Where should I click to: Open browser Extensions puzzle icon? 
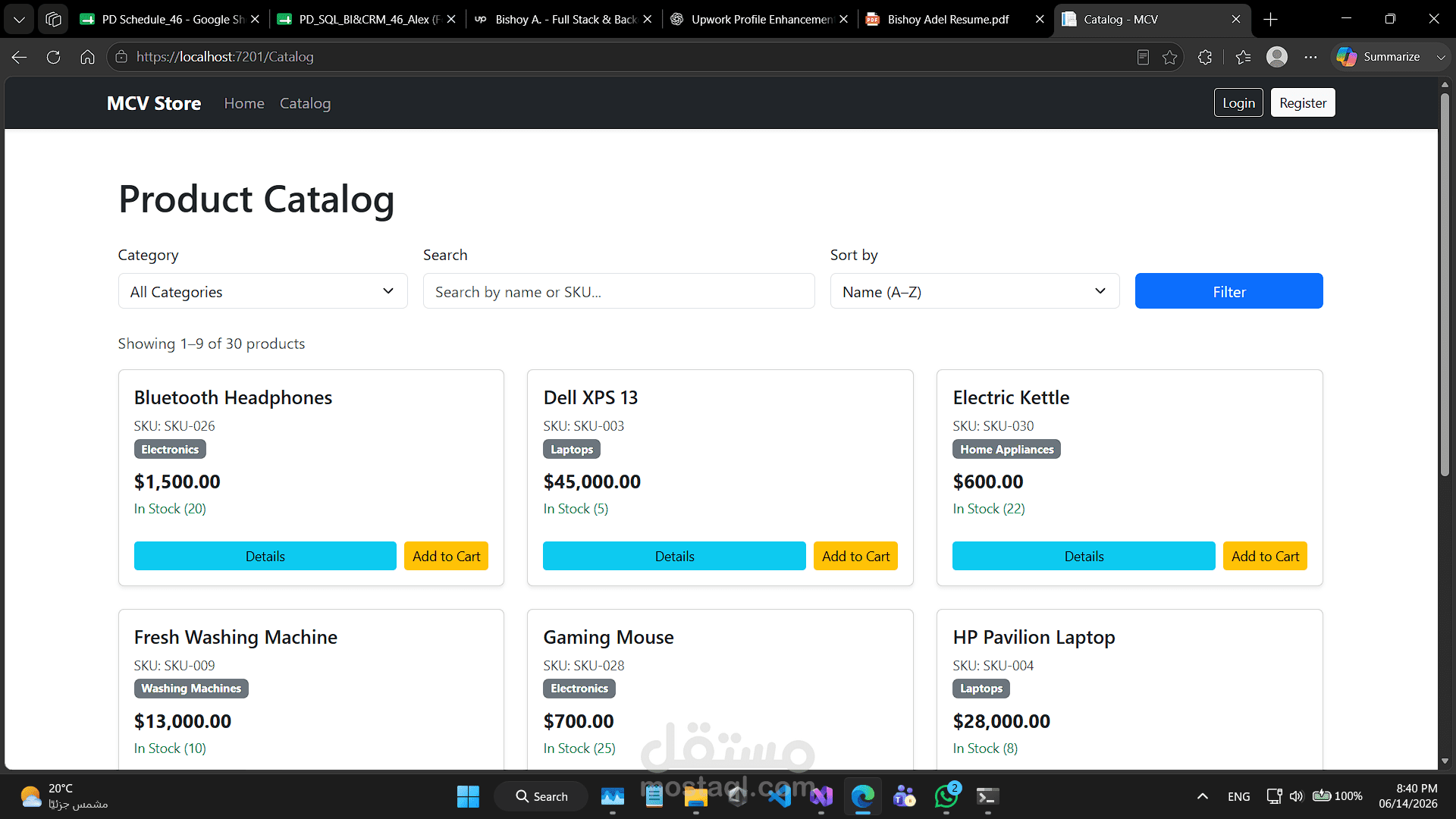(x=1205, y=57)
